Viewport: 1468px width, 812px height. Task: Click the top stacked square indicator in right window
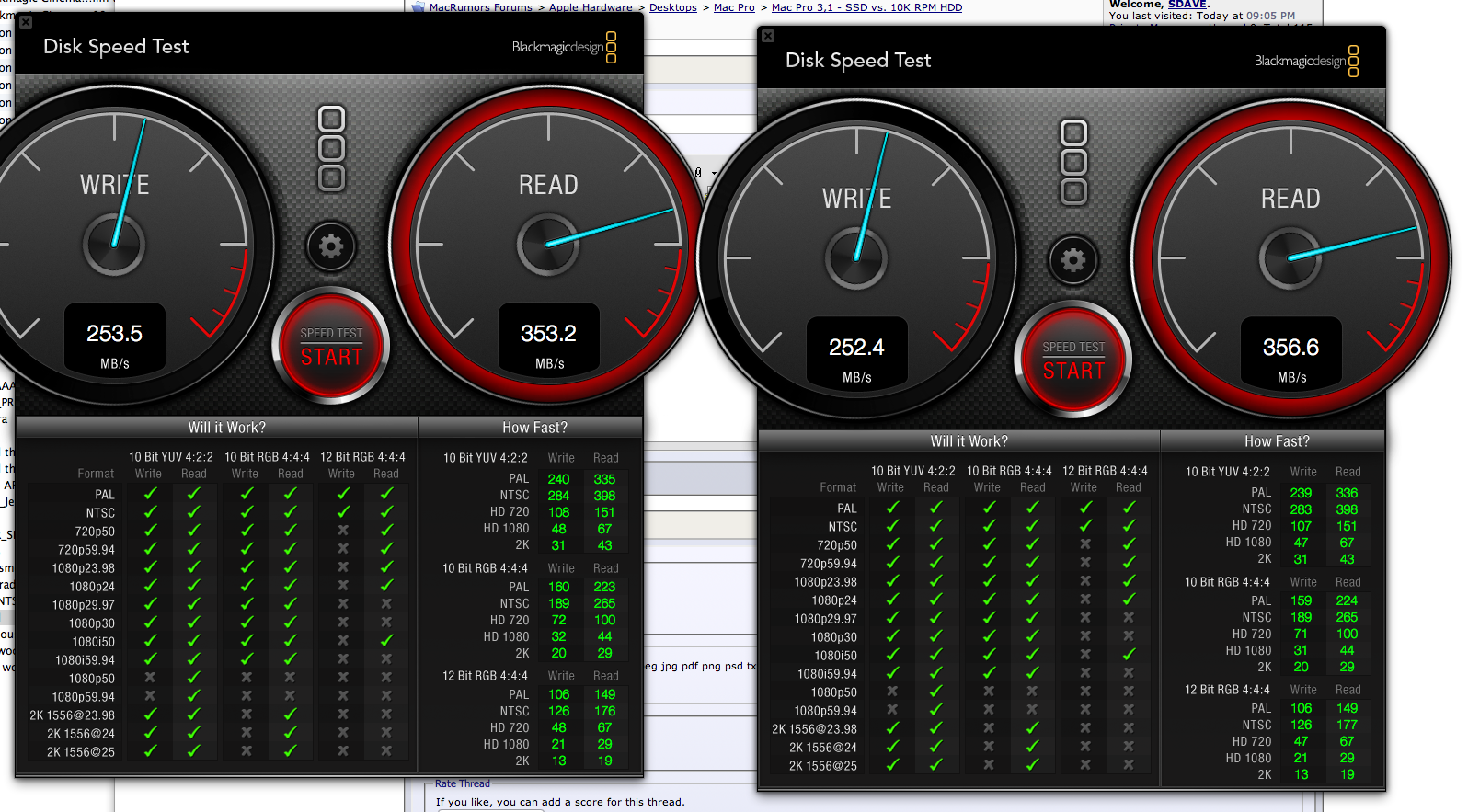click(x=1073, y=133)
